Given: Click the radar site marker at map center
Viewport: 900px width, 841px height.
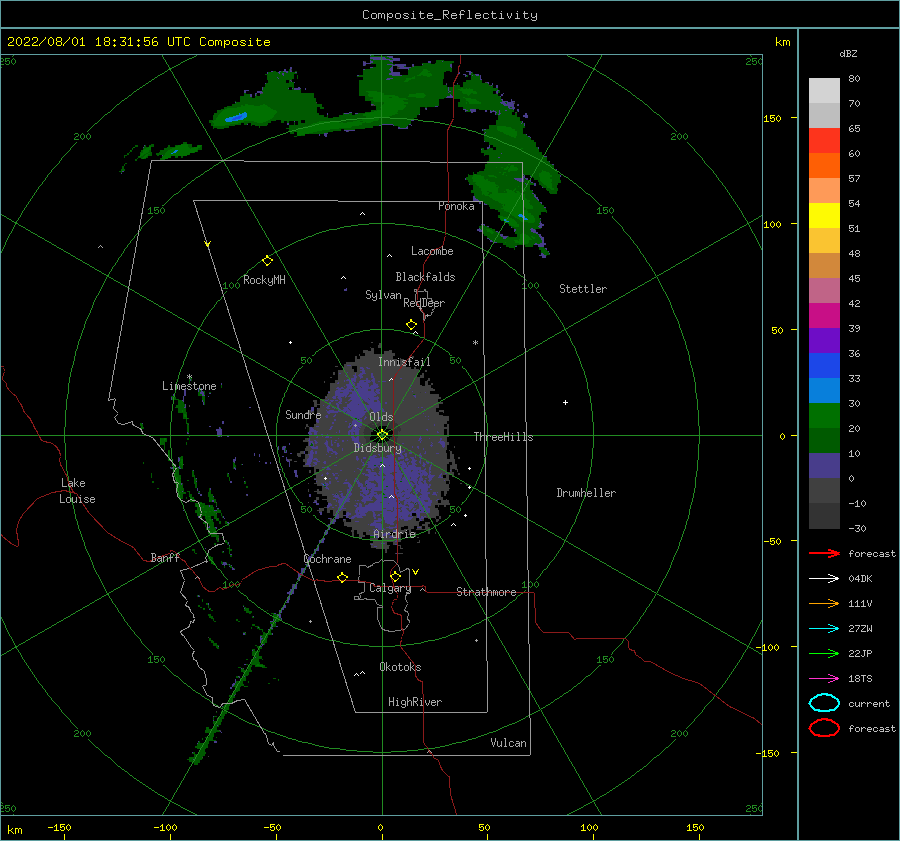Looking at the screenshot, I should 382,435.
